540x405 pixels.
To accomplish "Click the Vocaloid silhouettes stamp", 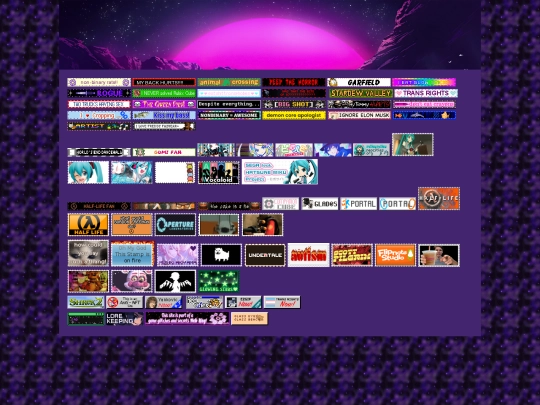I will point(219,173).
